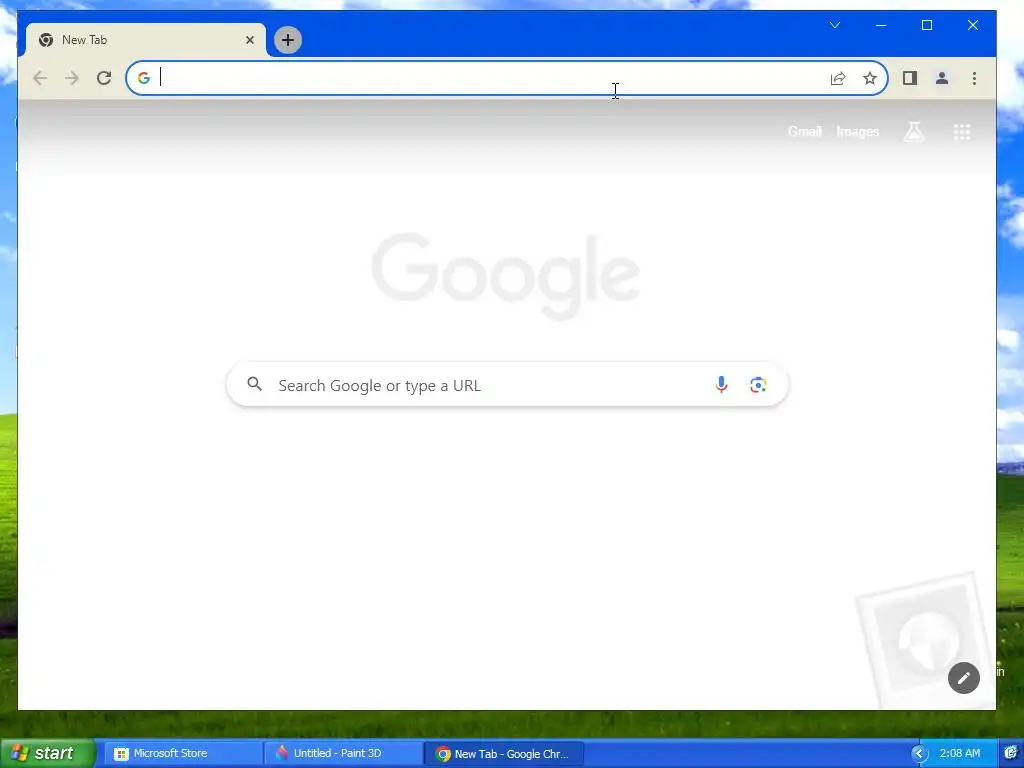Open the profile avatar icon
The width and height of the screenshot is (1024, 768).
942,78
